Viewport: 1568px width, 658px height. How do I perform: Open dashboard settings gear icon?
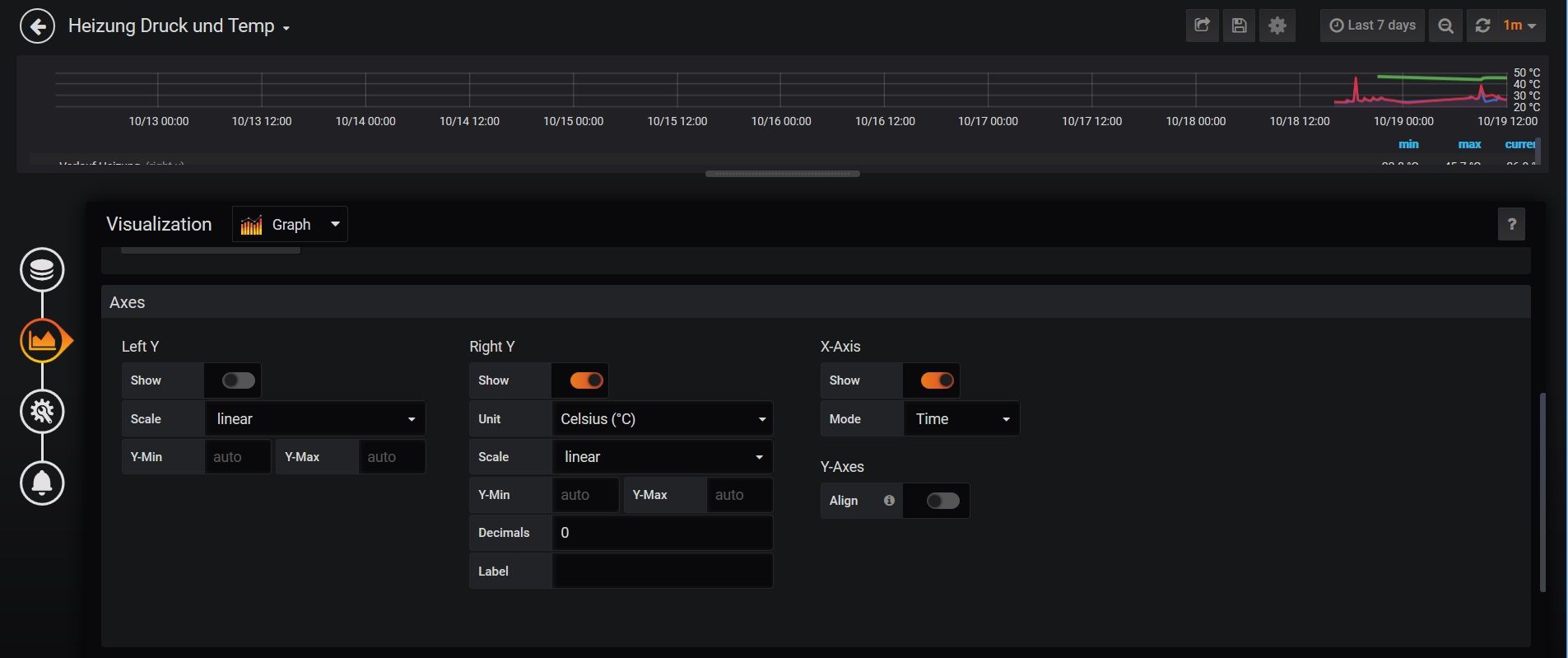click(1277, 26)
